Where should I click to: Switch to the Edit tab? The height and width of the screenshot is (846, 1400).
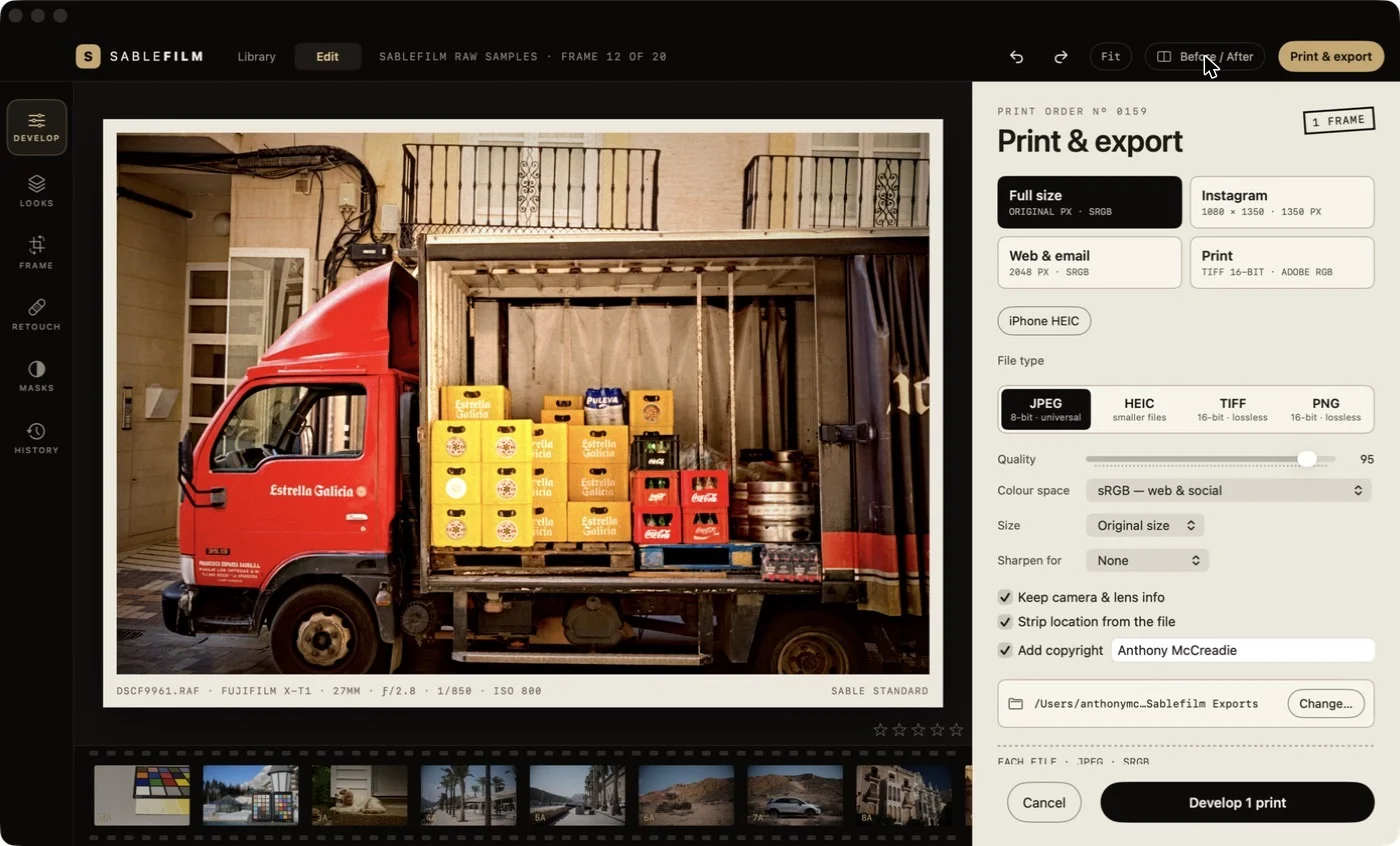328,57
